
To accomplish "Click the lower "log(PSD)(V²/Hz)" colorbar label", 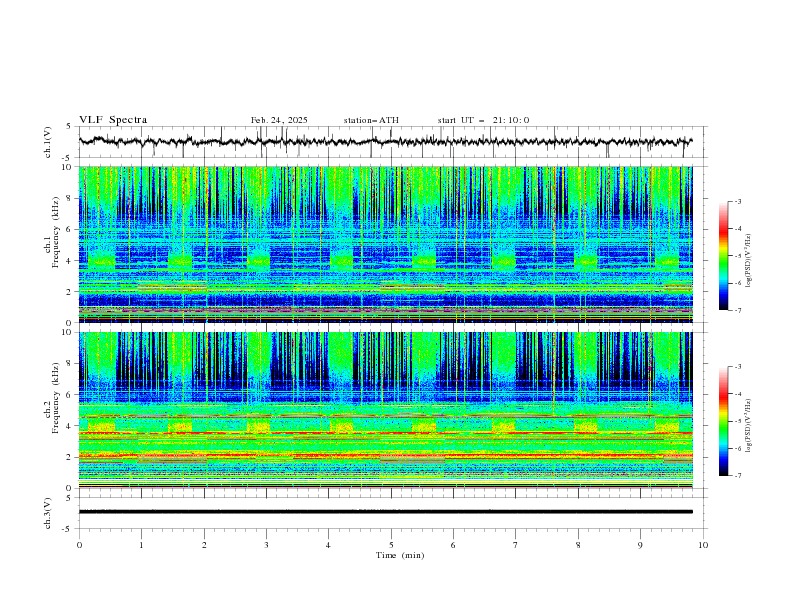I will (749, 426).
